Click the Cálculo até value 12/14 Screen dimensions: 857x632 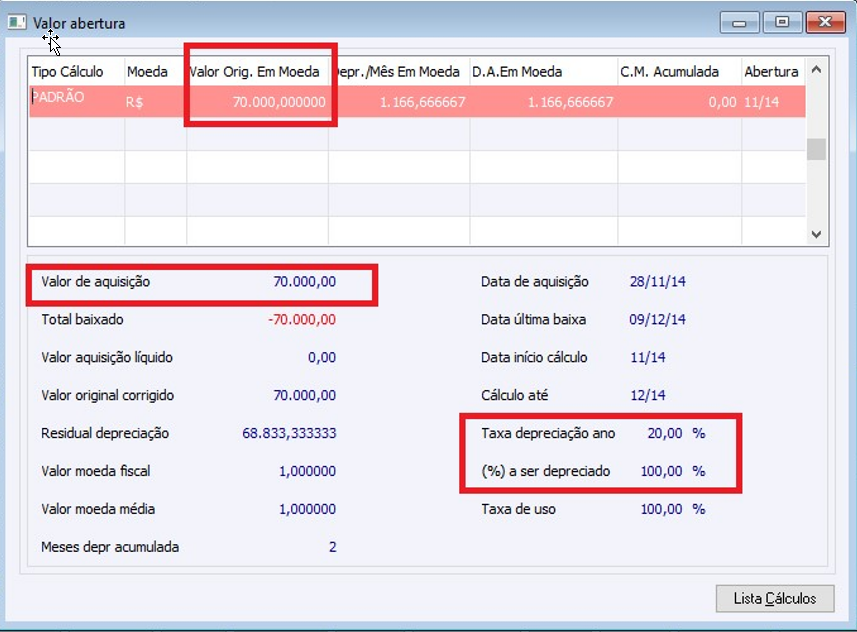(x=648, y=395)
